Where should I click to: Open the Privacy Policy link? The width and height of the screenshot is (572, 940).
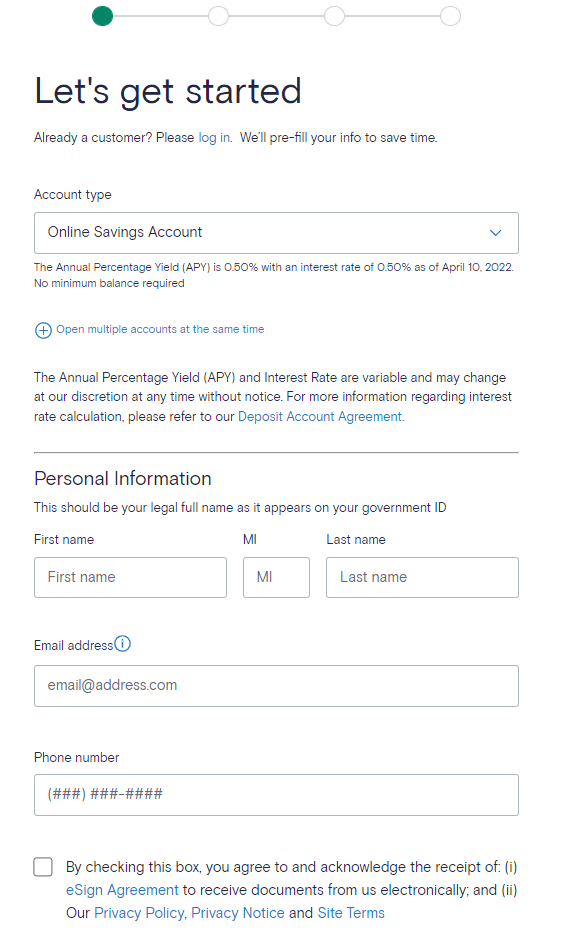[x=139, y=913]
